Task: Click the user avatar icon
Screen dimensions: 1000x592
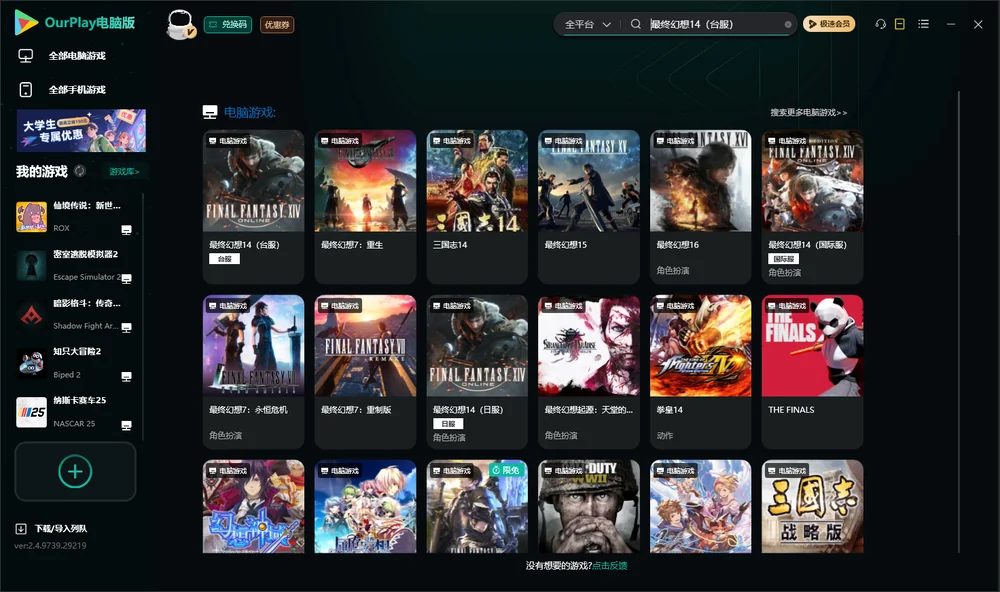Action: (181, 25)
